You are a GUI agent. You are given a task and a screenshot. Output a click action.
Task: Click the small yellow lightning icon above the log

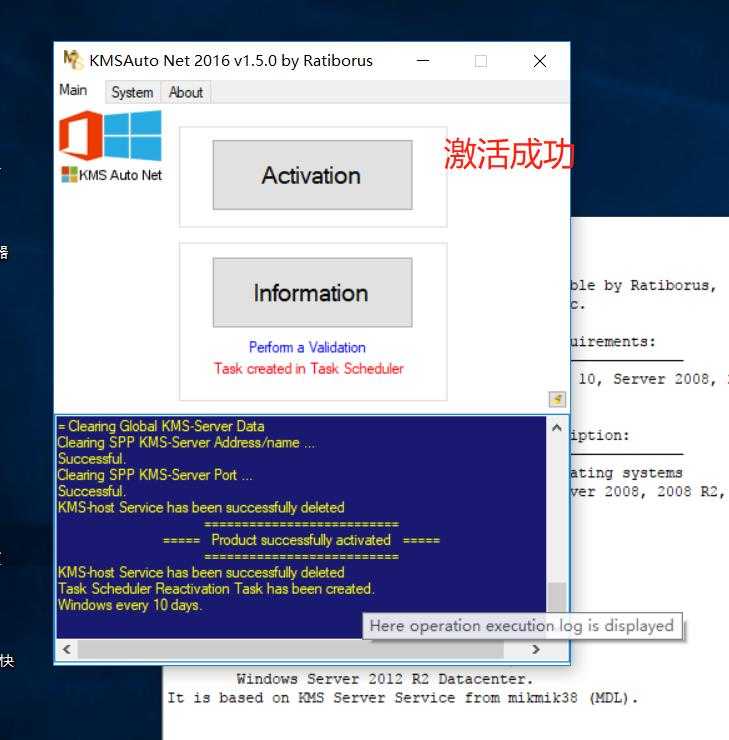(x=557, y=399)
